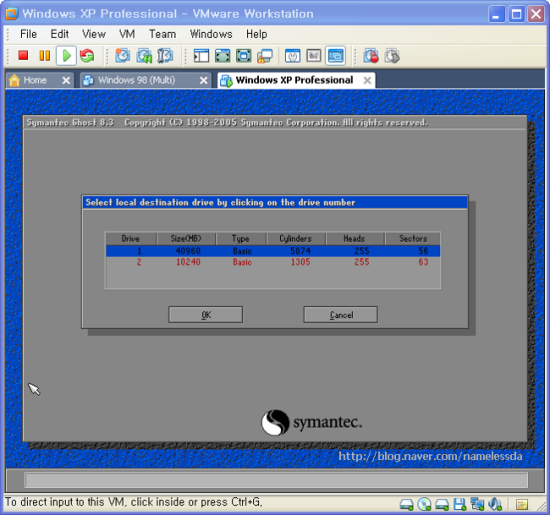Close the Windows XP Professional tab
550x515 pixels.
(x=367, y=80)
